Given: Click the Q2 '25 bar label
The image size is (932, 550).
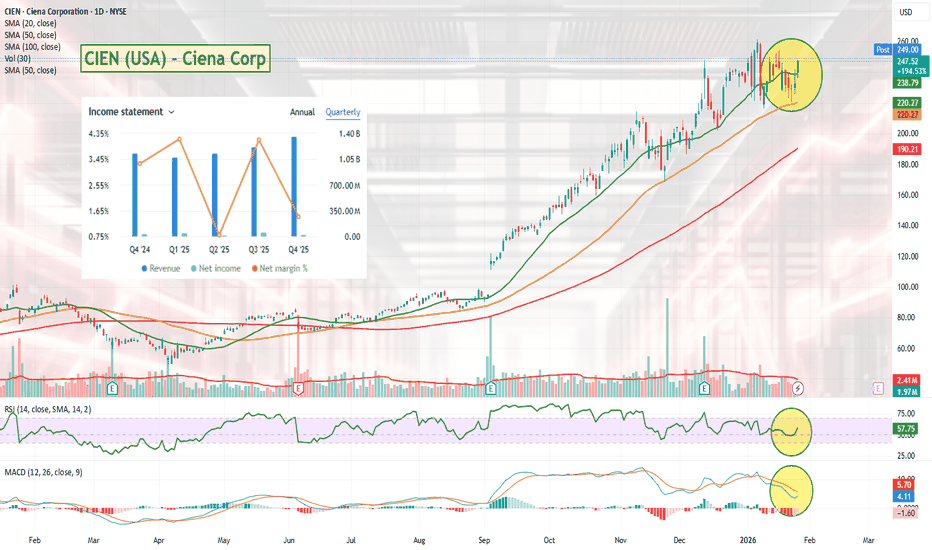Looking at the screenshot, I should 219,250.
